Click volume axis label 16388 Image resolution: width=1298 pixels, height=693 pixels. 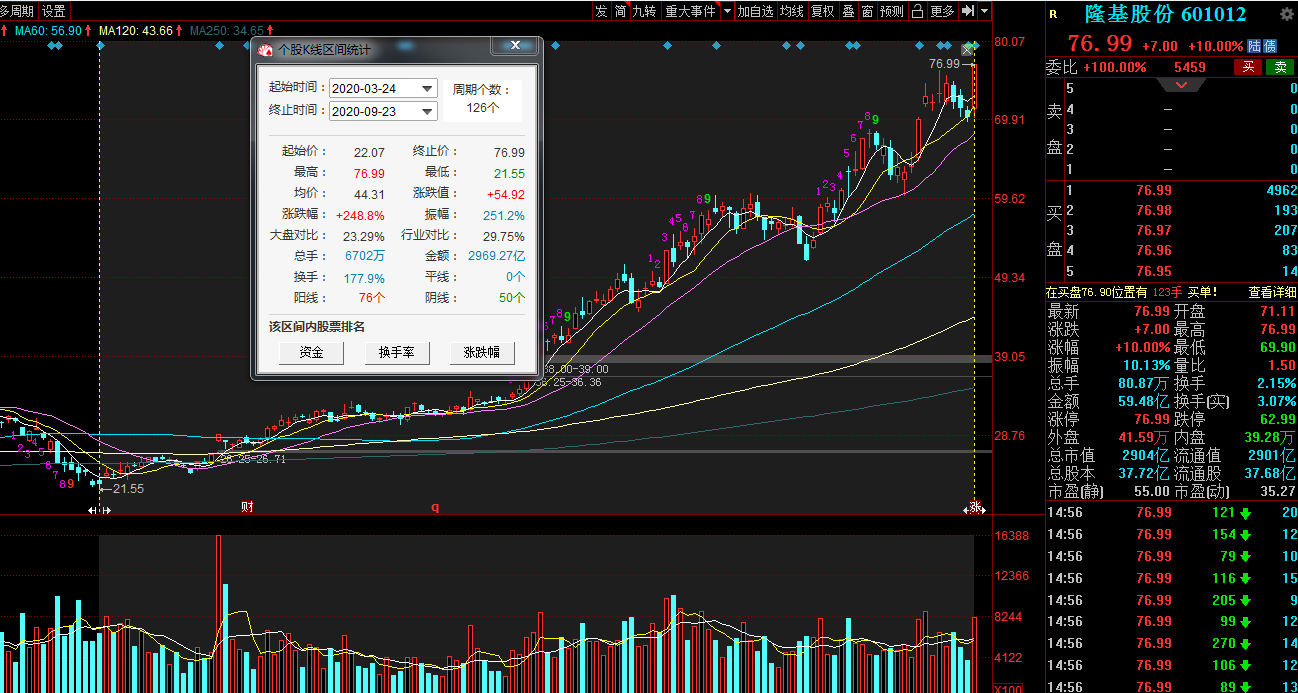coord(1013,535)
